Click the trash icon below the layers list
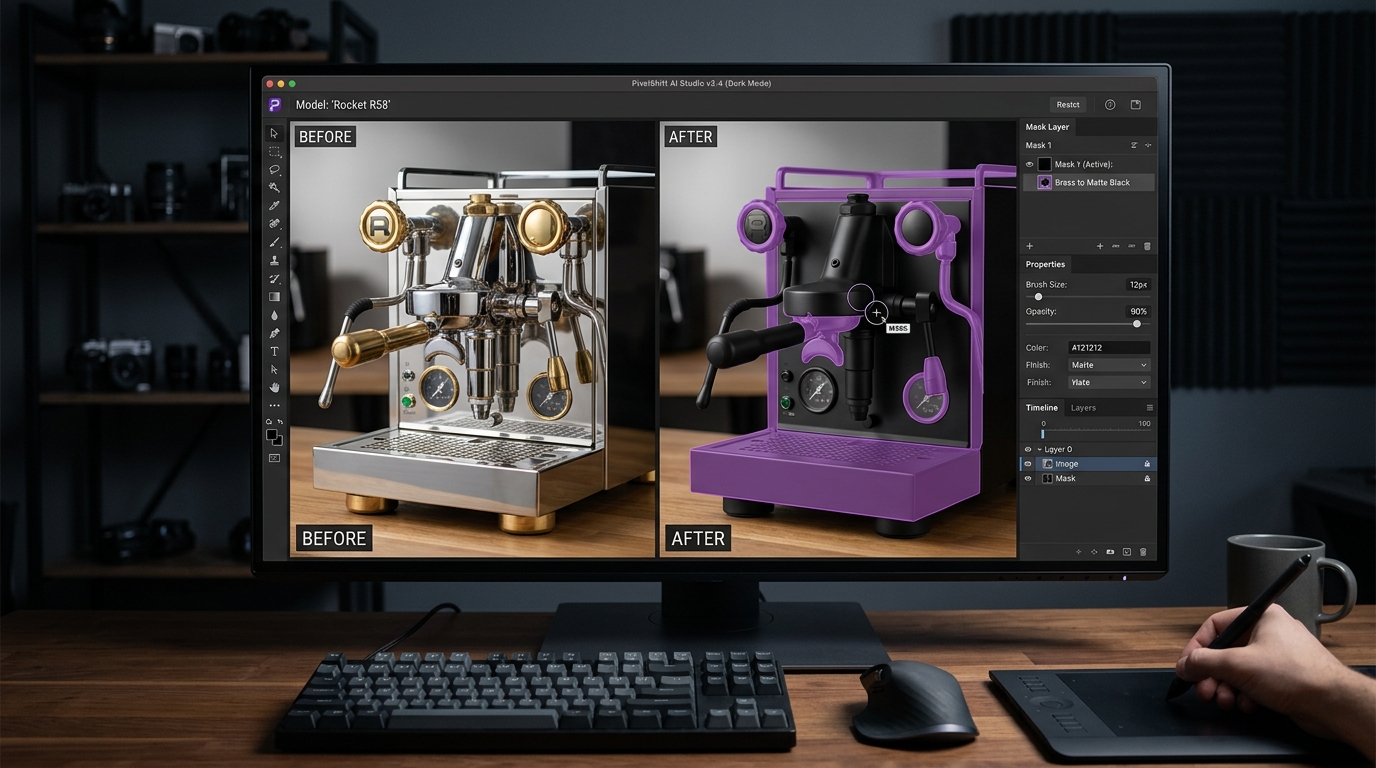This screenshot has width=1376, height=768. coord(1143,552)
